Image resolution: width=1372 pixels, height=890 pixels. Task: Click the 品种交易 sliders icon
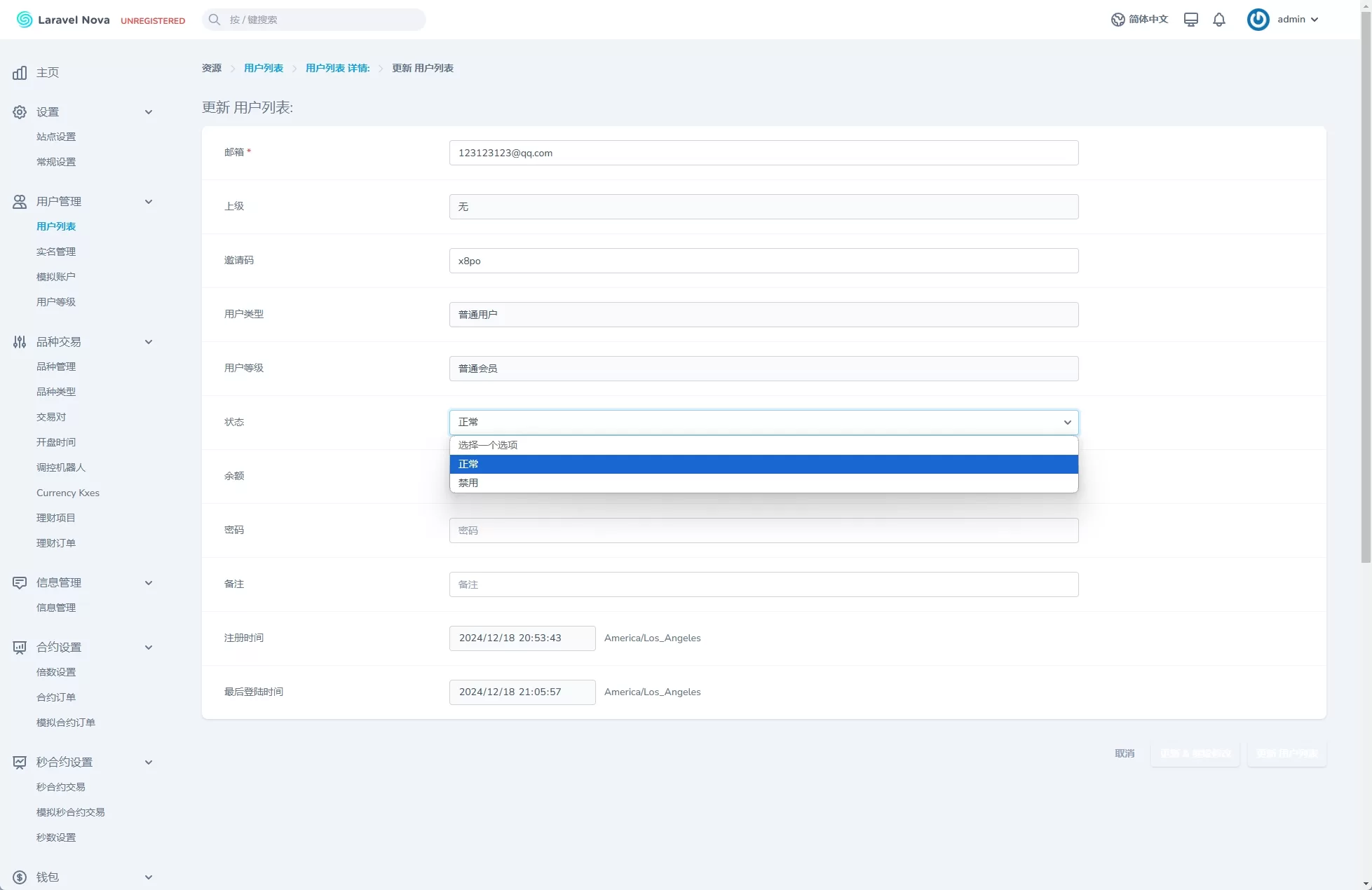point(20,342)
